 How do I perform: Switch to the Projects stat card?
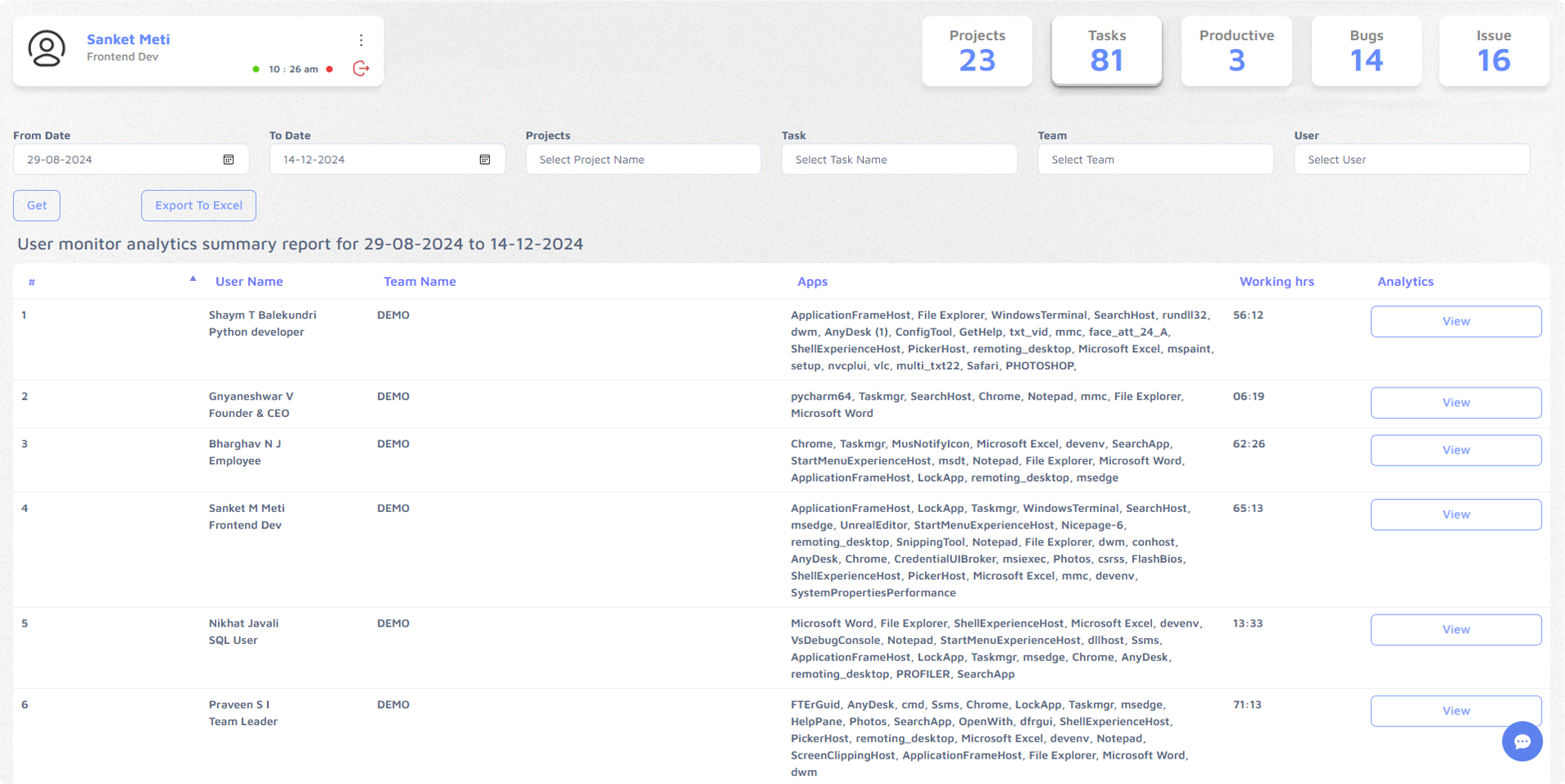[x=977, y=51]
